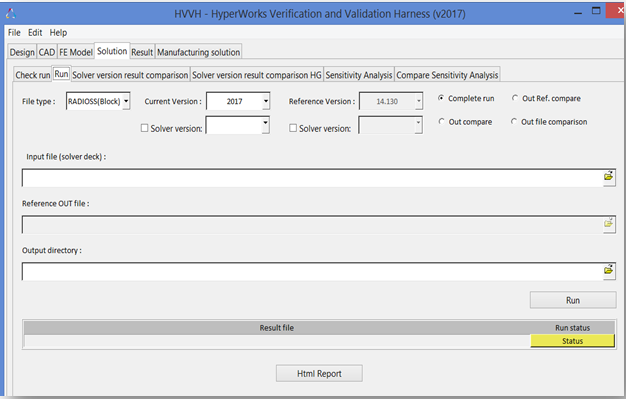Browse for input solver deck file

608,177
